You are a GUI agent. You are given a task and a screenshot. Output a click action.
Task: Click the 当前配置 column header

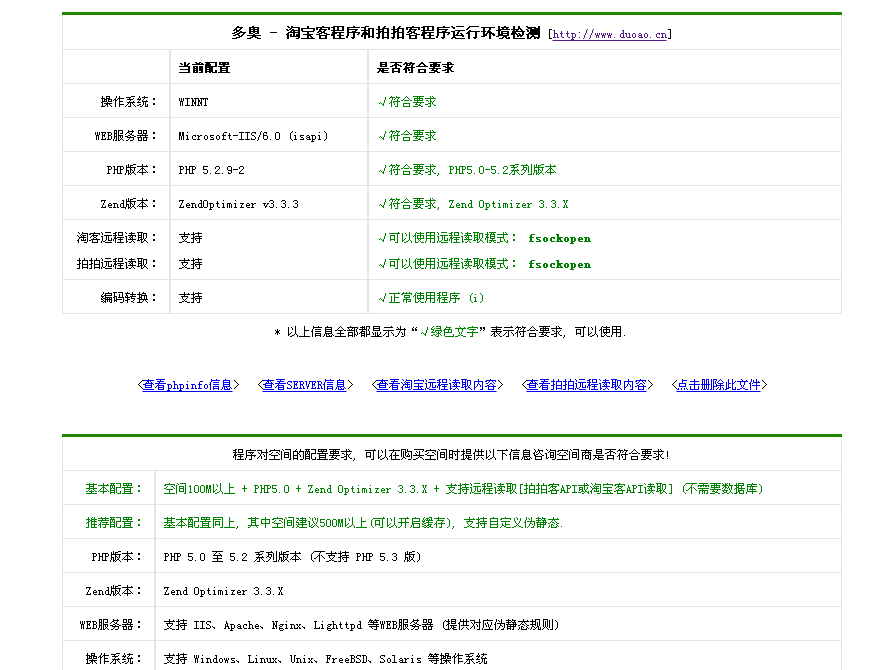tap(204, 68)
